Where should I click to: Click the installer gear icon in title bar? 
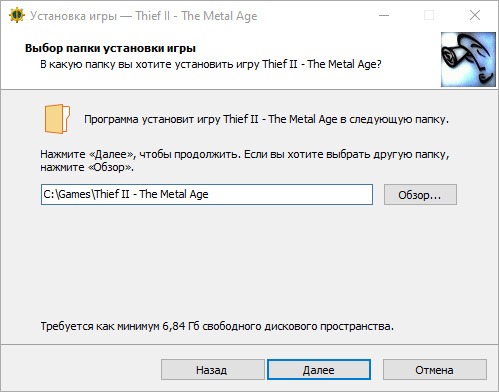pos(17,15)
